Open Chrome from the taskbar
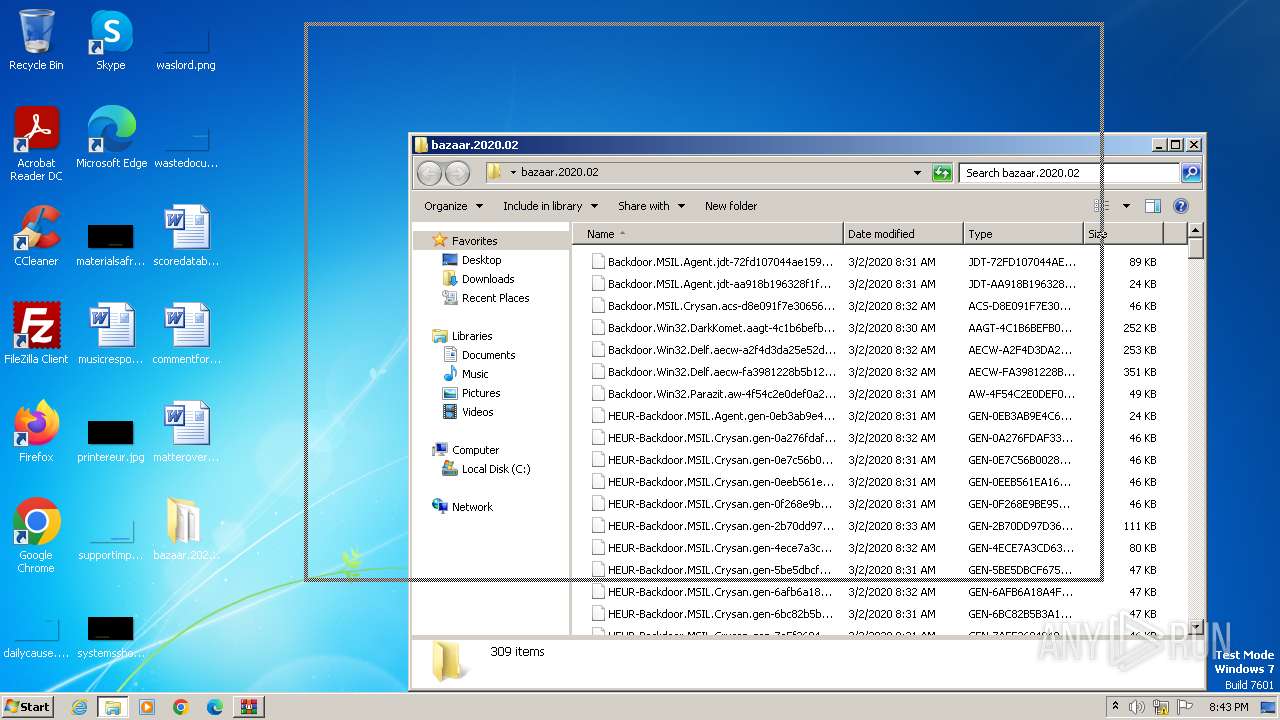Image resolution: width=1280 pixels, height=720 pixels. 181,707
